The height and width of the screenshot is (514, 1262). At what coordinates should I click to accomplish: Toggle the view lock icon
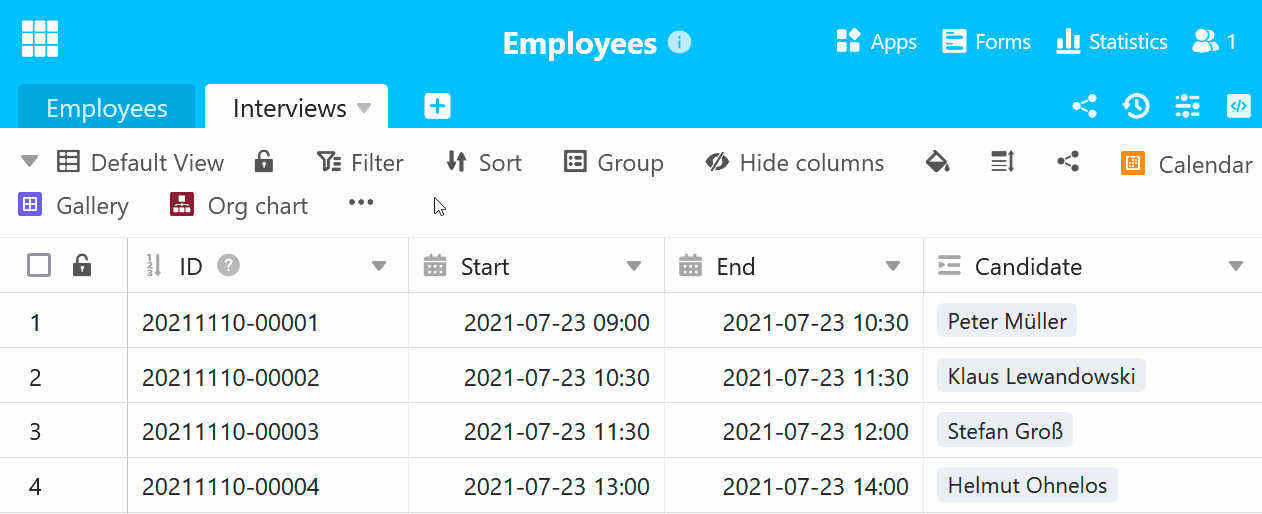[264, 162]
